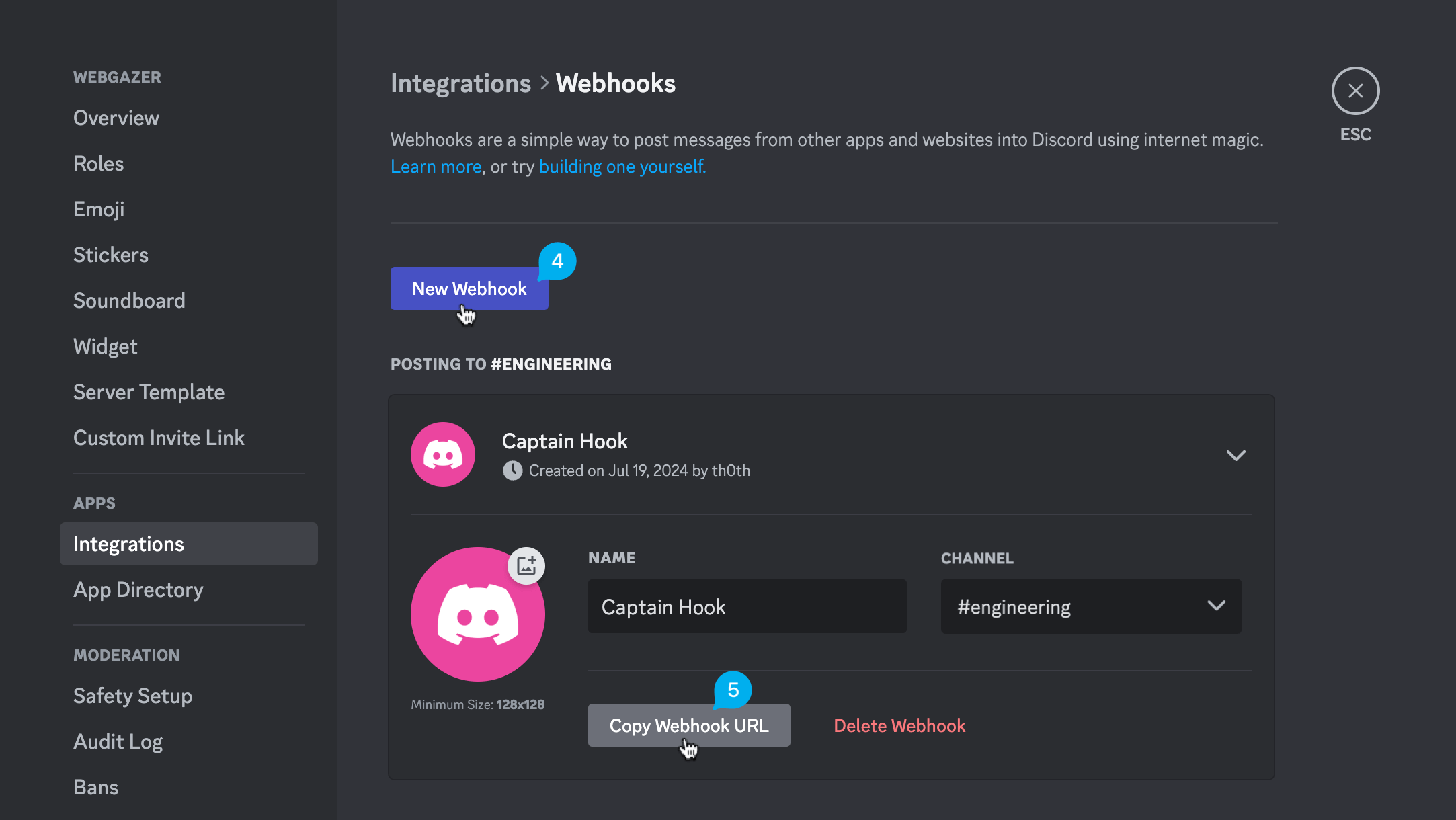The image size is (1456, 820).
Task: Click the ESC close button top right
Action: [x=1355, y=91]
